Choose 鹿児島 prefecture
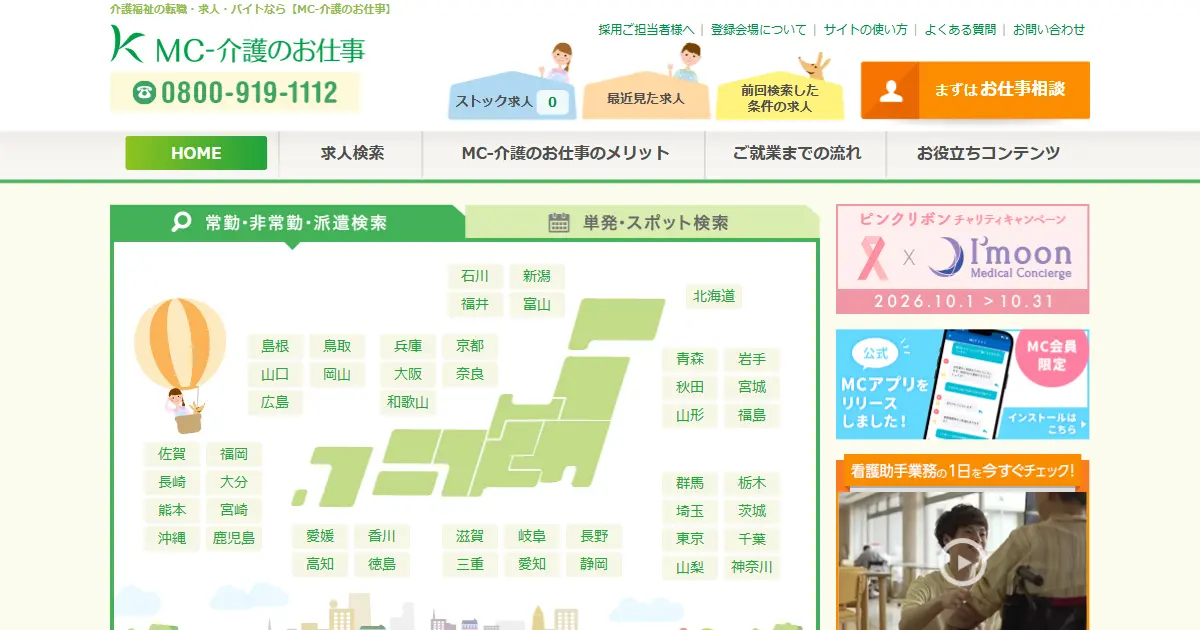 click(x=234, y=538)
